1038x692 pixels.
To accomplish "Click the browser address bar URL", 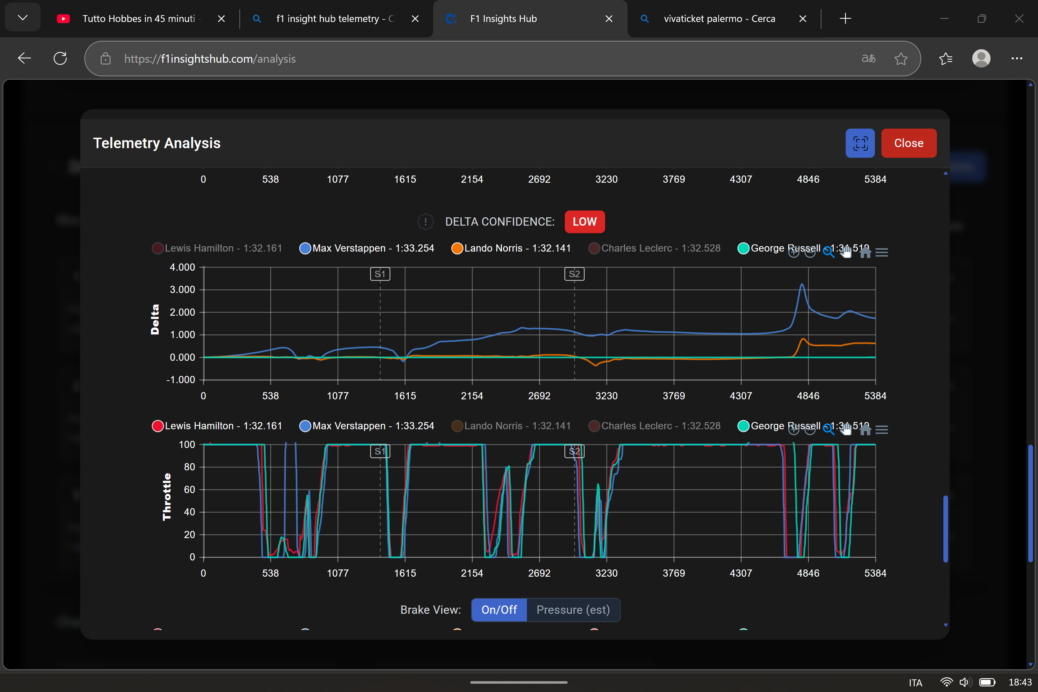I will (210, 59).
